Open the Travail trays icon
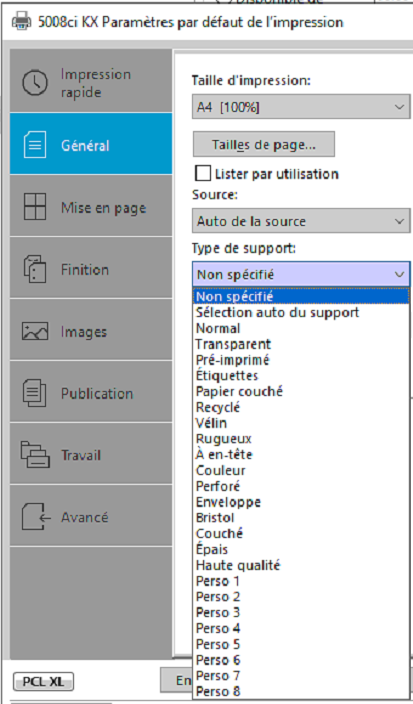413x704 pixels. (x=35, y=455)
